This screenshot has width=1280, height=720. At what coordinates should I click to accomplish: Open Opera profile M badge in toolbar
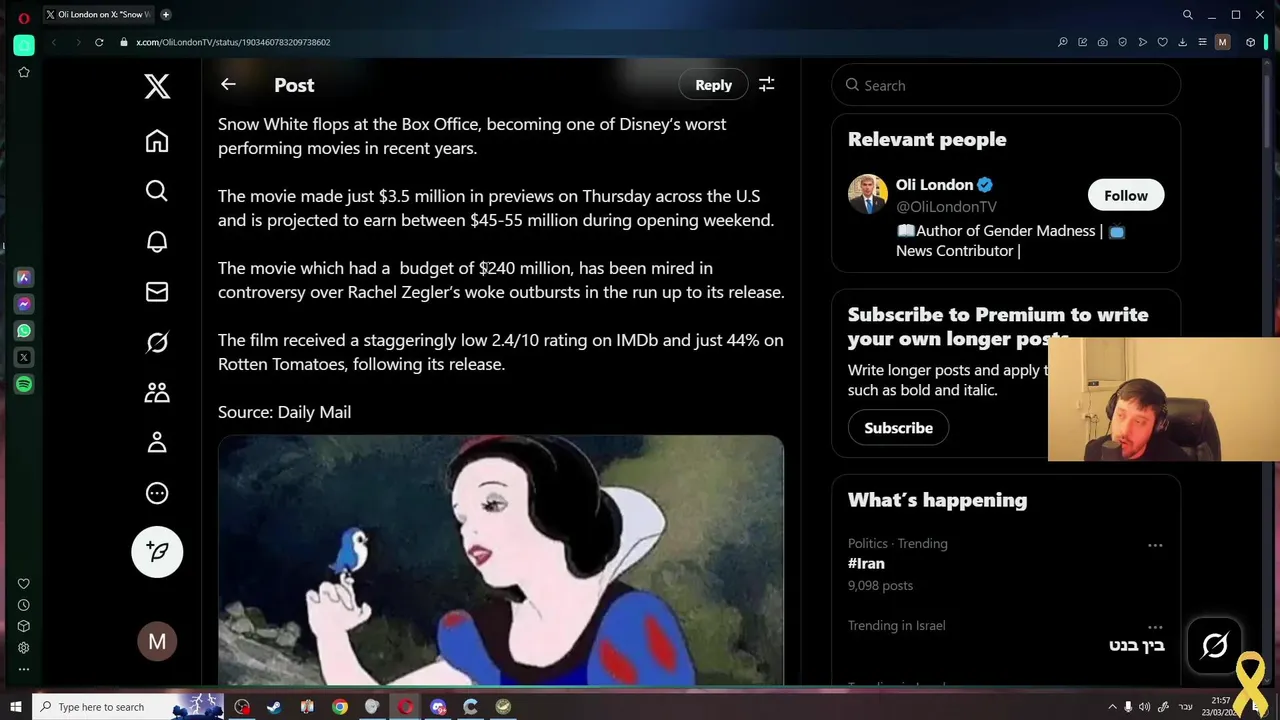(x=1222, y=42)
